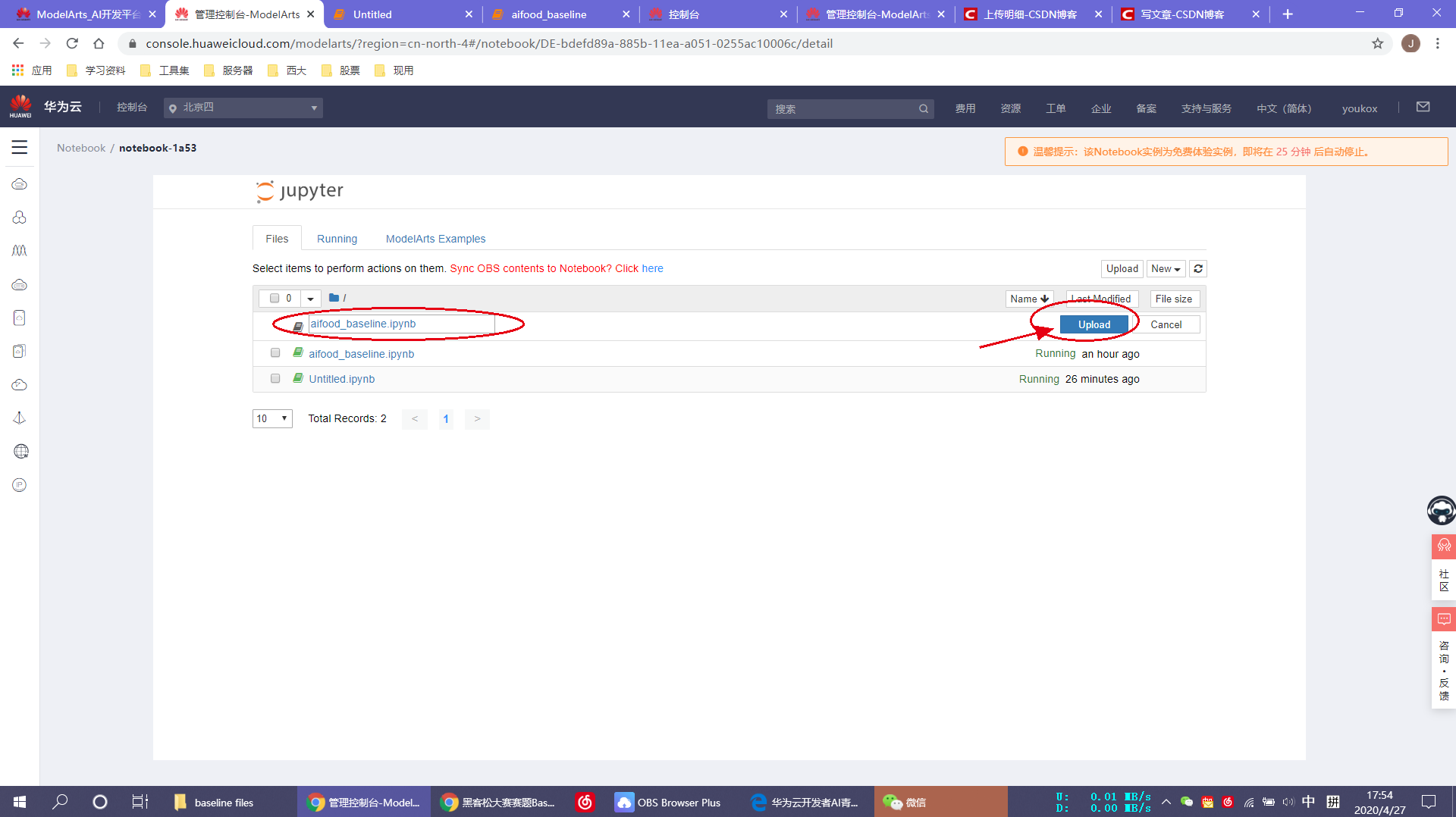Open the globe icon in left sidebar
The image size is (1456, 817).
click(x=20, y=452)
